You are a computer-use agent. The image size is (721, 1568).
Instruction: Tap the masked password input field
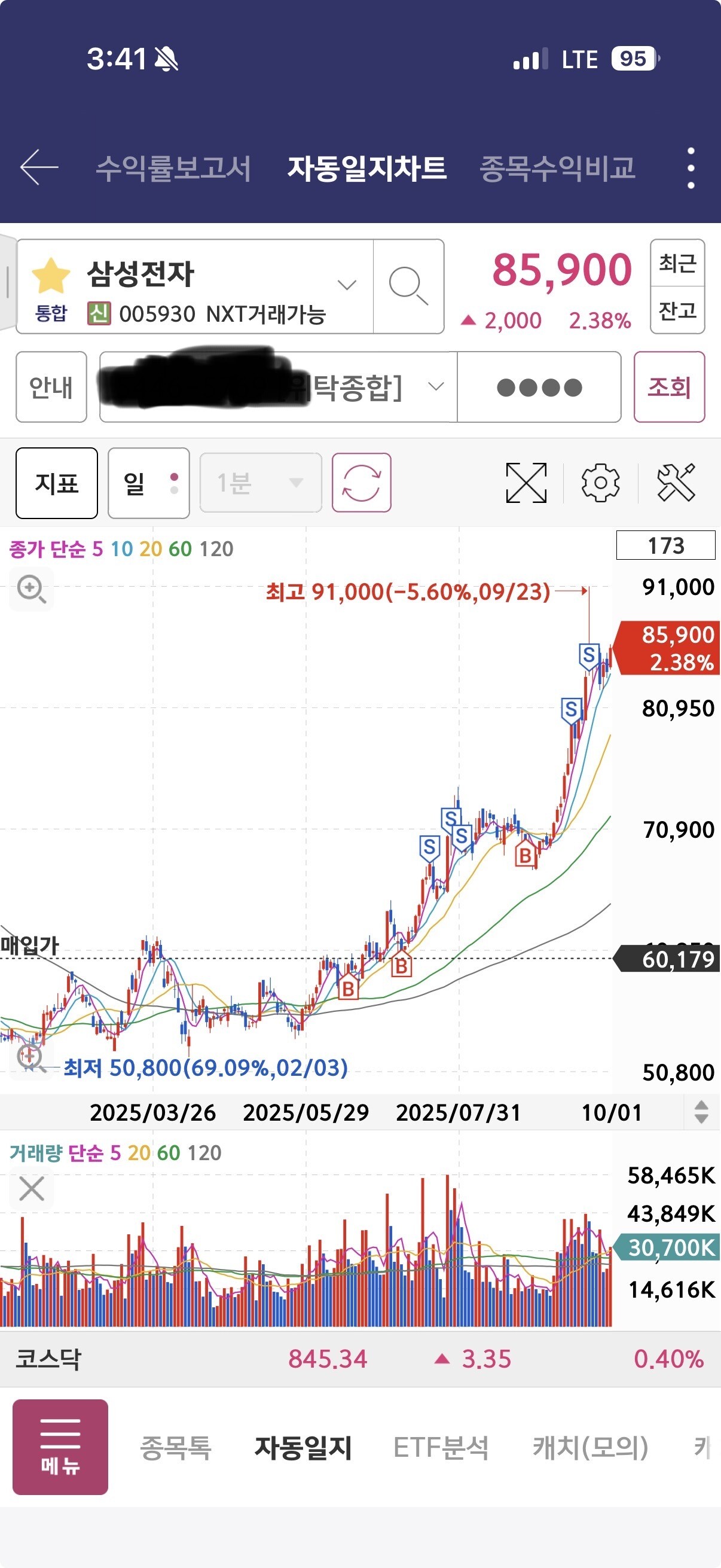pos(539,386)
